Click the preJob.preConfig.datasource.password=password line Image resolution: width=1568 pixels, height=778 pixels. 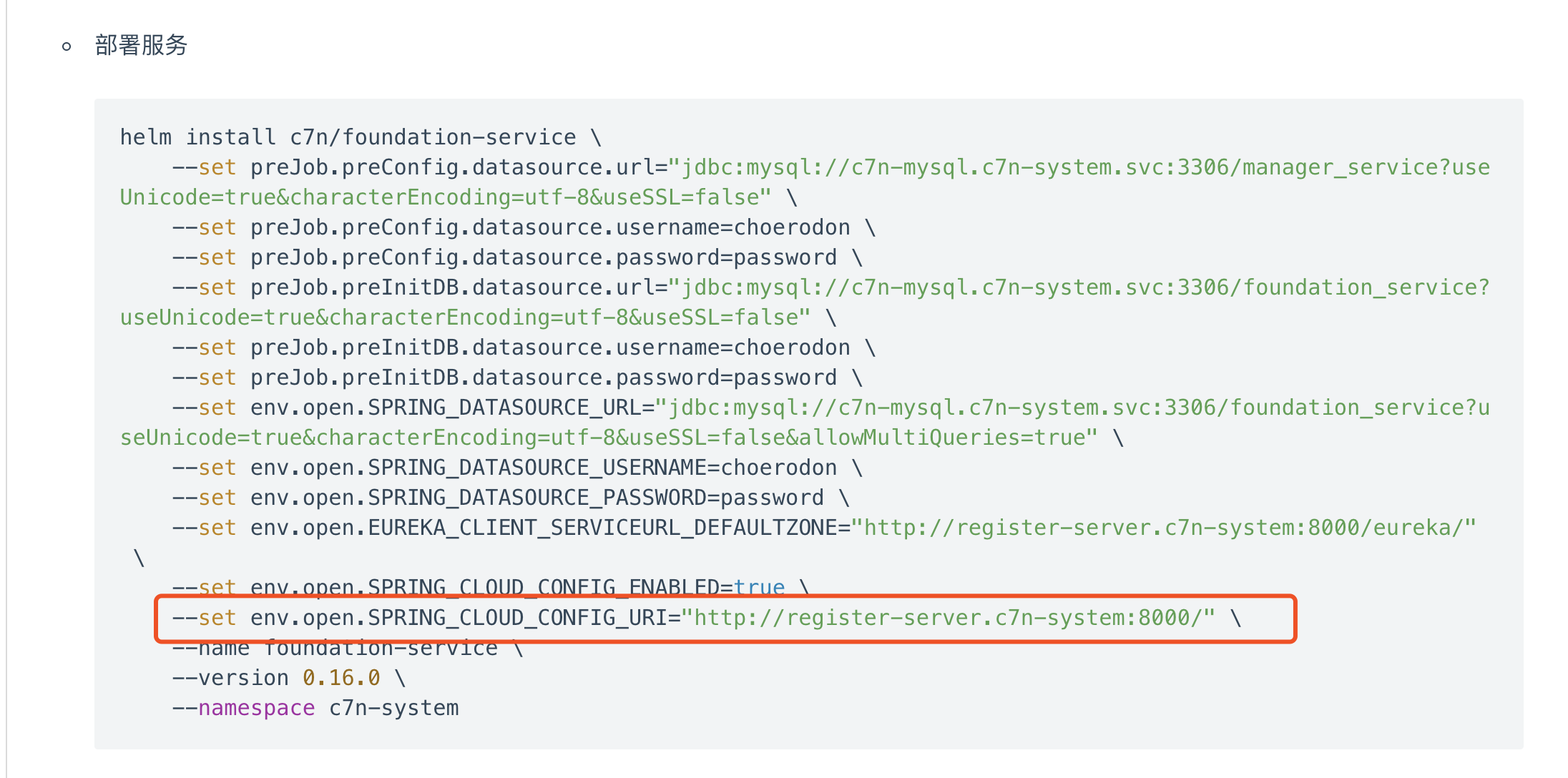(x=518, y=257)
